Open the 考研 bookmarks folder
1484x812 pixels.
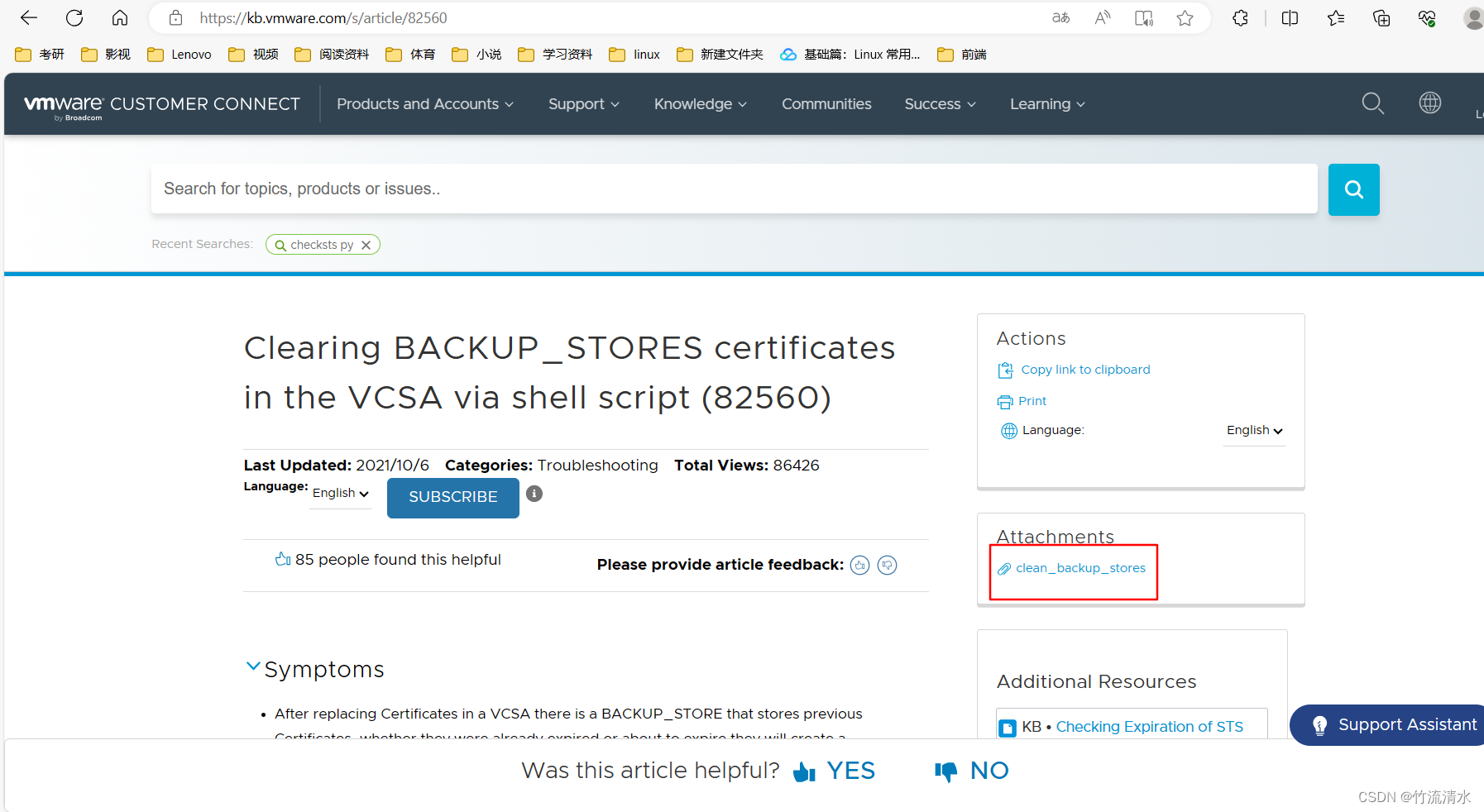point(40,55)
